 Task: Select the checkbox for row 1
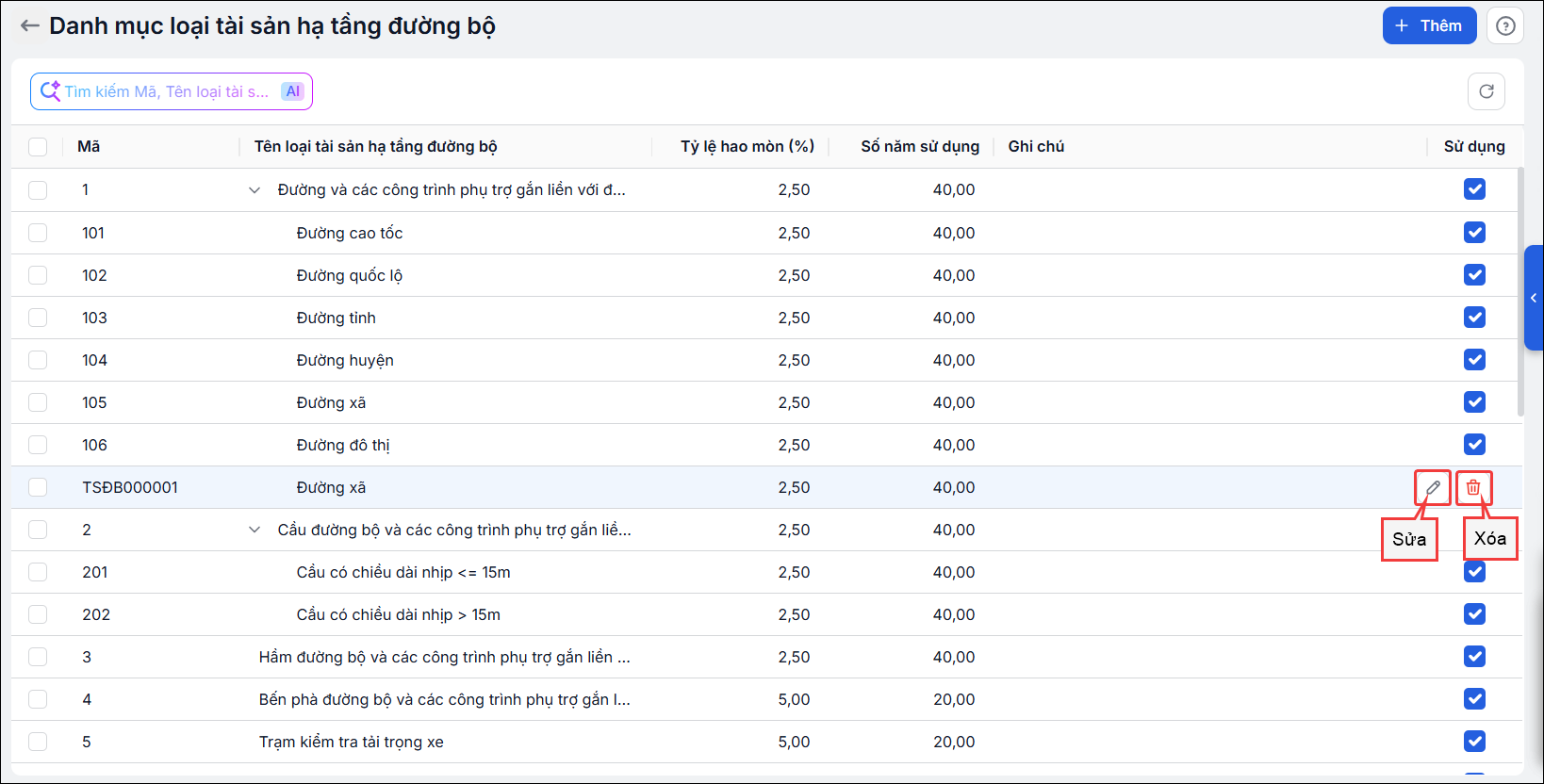[38, 190]
